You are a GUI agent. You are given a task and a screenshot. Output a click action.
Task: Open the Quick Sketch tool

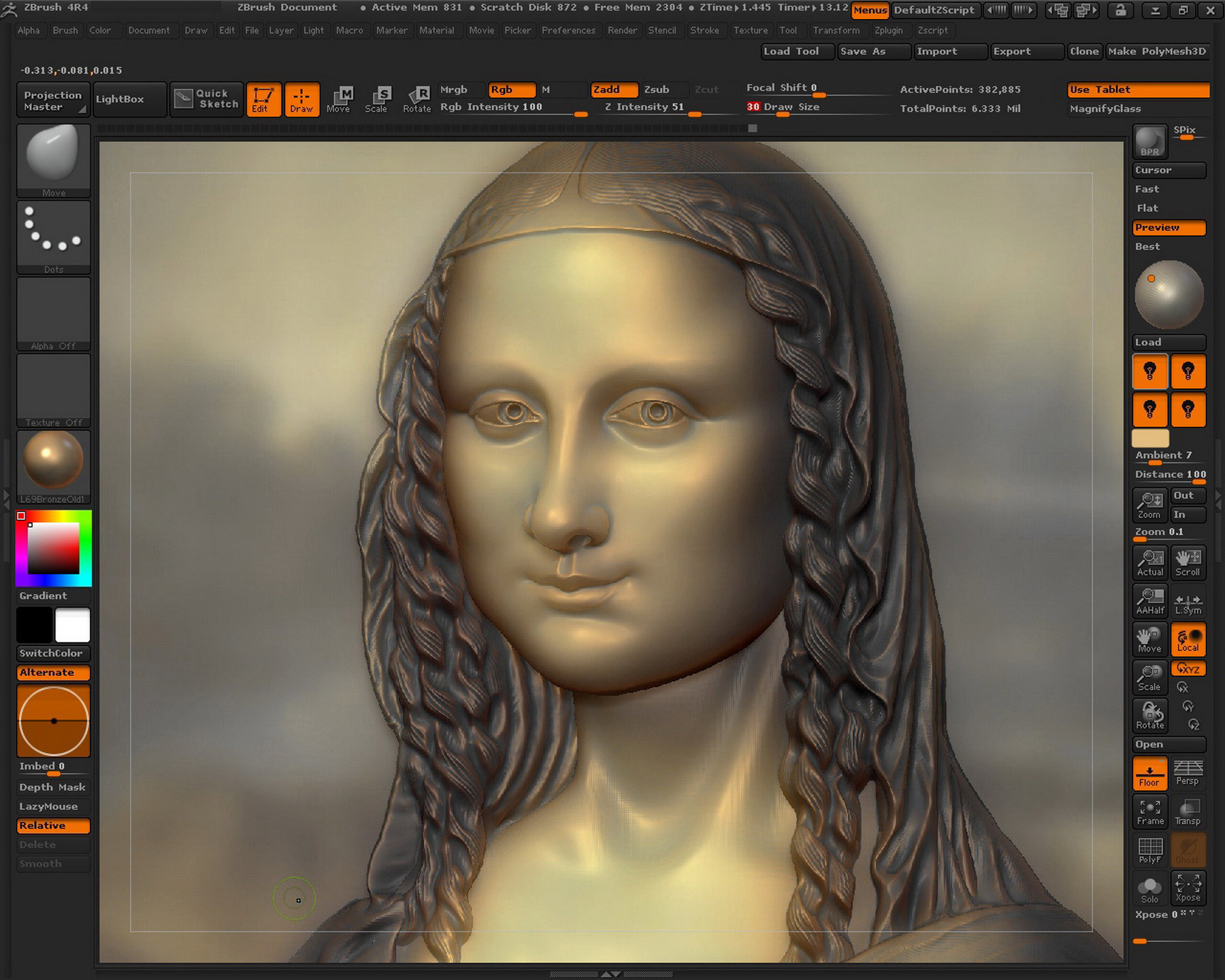click(206, 99)
